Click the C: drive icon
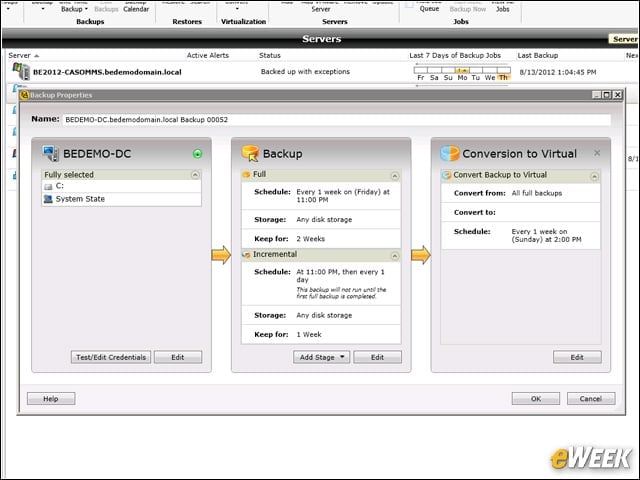Screen dimensions: 640x480 [x=49, y=187]
